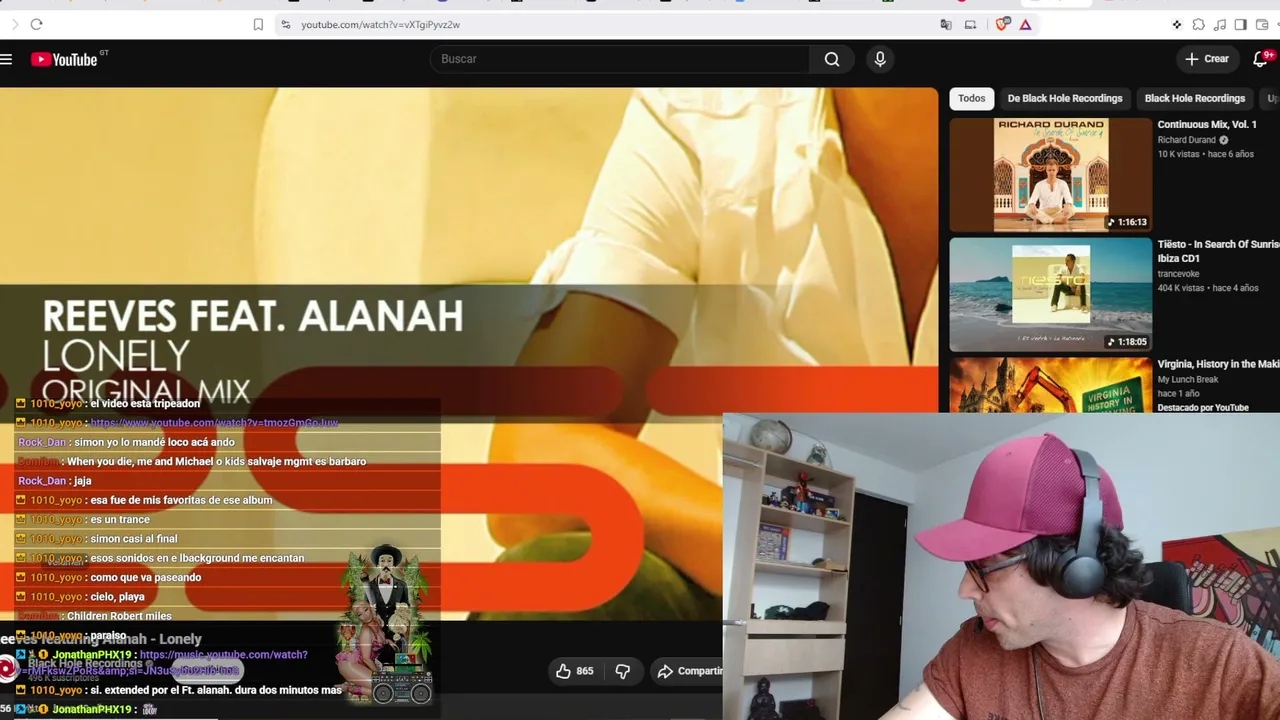Screen dimensions: 1280x720
Task: Open site settings icon in address bar
Action: click(x=285, y=24)
